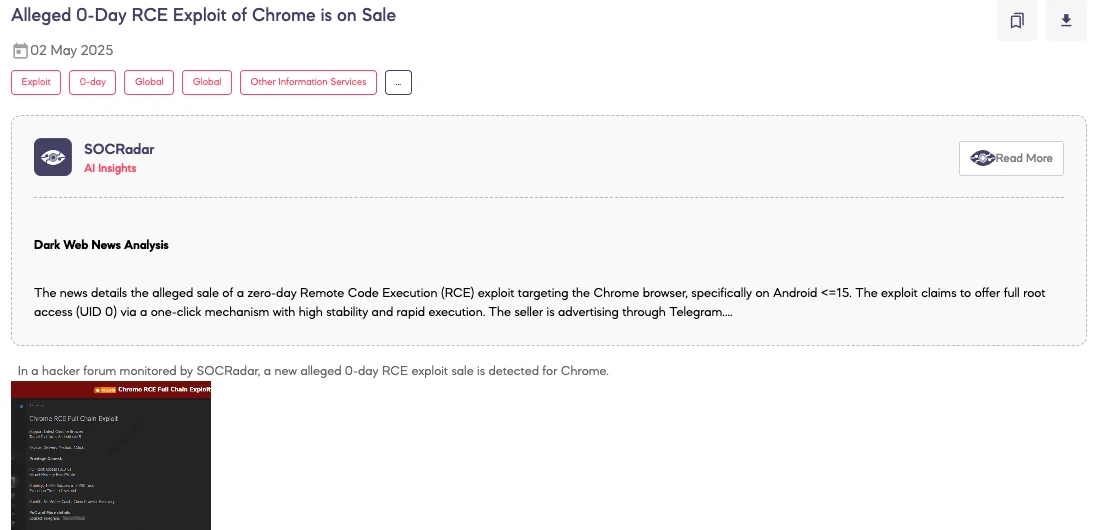Viewport: 1097px width, 530px height.
Task: Click the 02 May 2025 date text
Action: click(x=71, y=50)
